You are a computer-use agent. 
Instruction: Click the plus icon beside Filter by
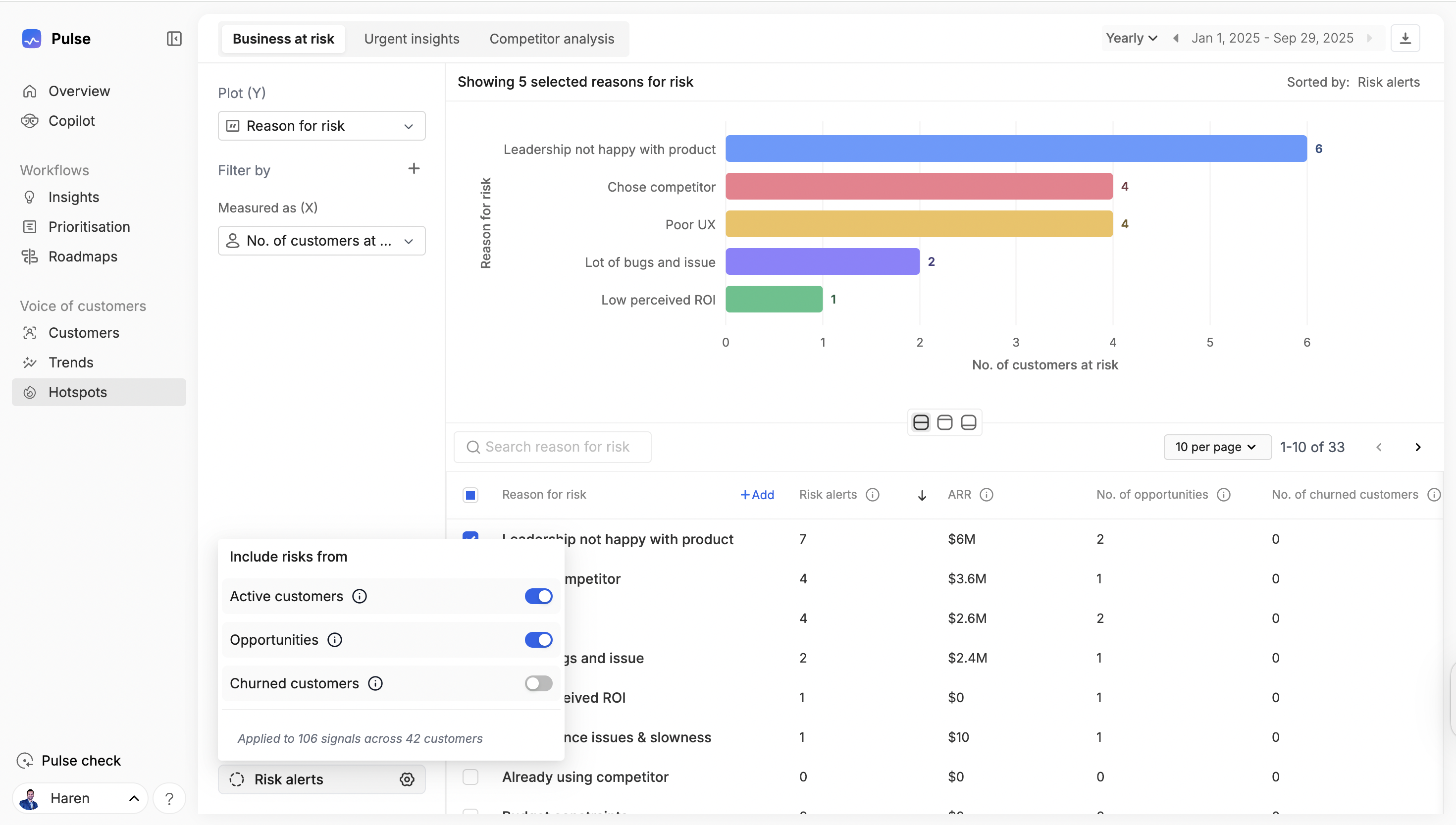click(x=414, y=169)
